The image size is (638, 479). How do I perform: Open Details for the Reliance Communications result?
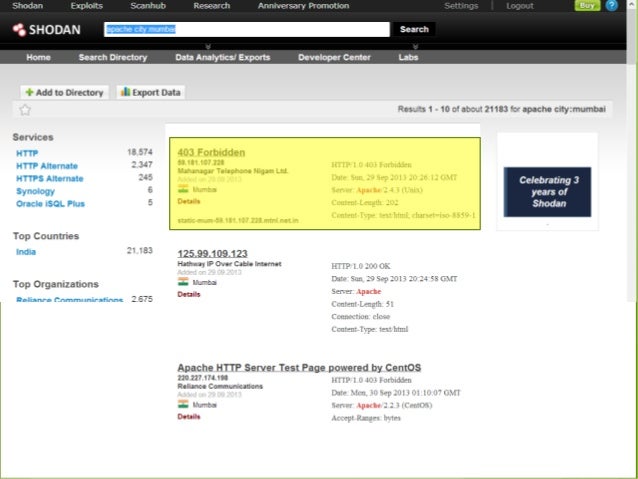click(189, 417)
